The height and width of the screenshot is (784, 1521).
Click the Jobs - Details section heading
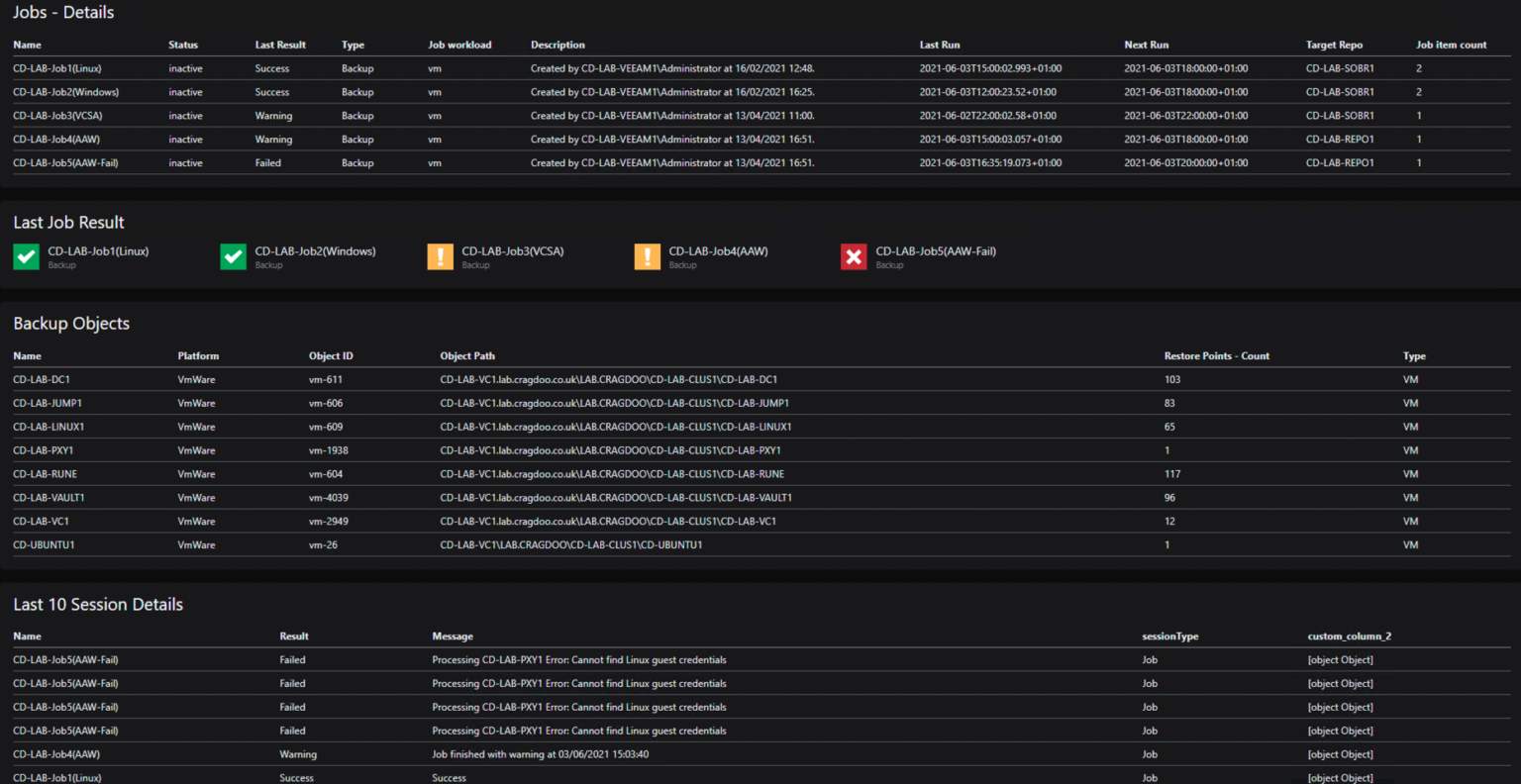tap(63, 13)
